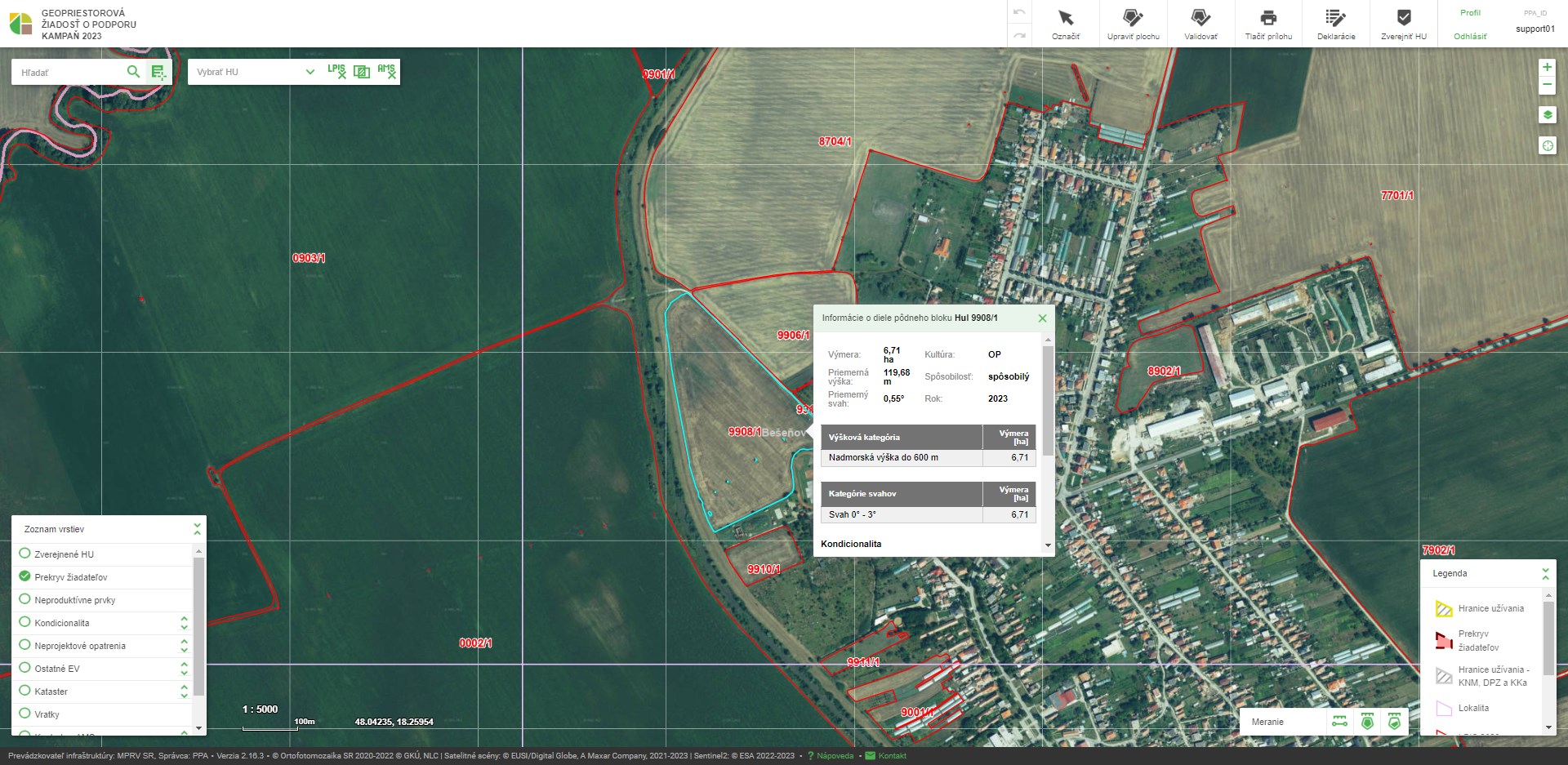Open advanced search list-select icon

coord(158,72)
